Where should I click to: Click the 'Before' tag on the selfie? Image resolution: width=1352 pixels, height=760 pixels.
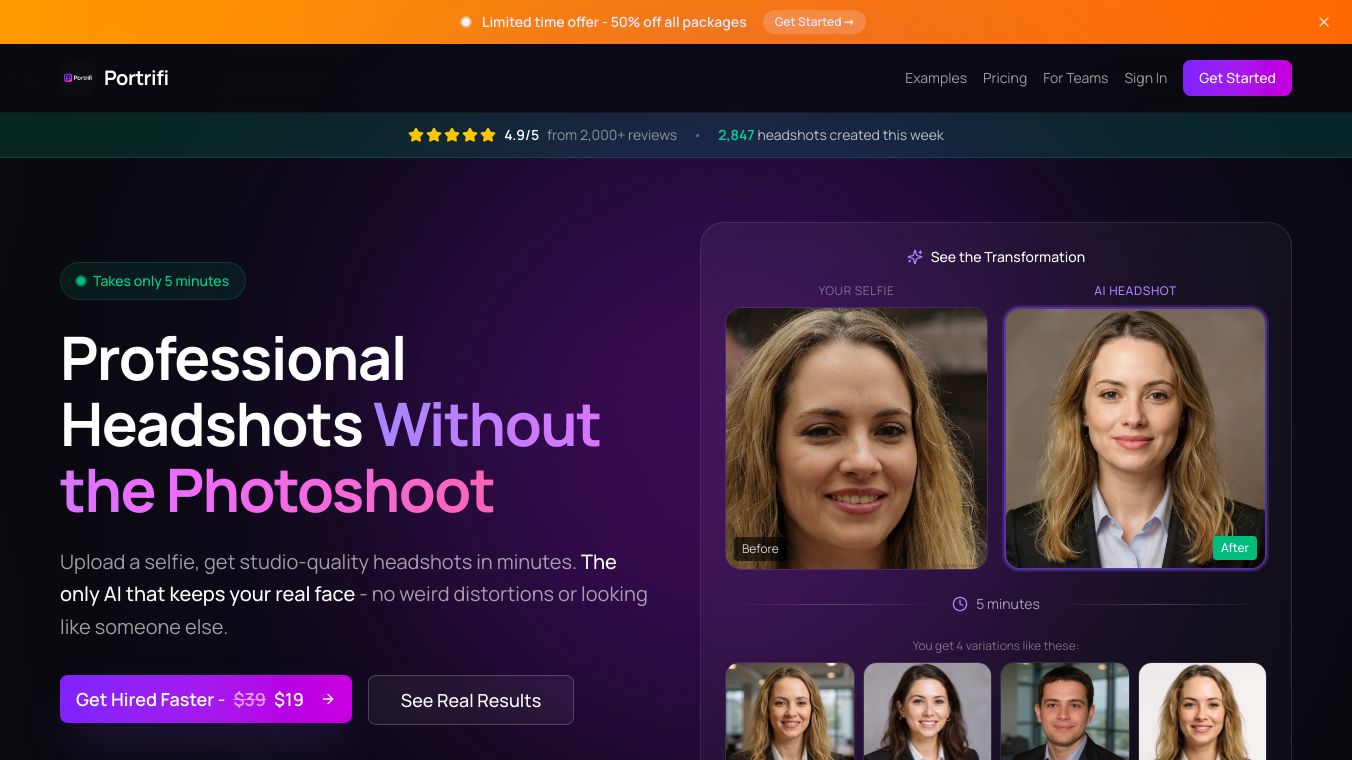coord(760,549)
